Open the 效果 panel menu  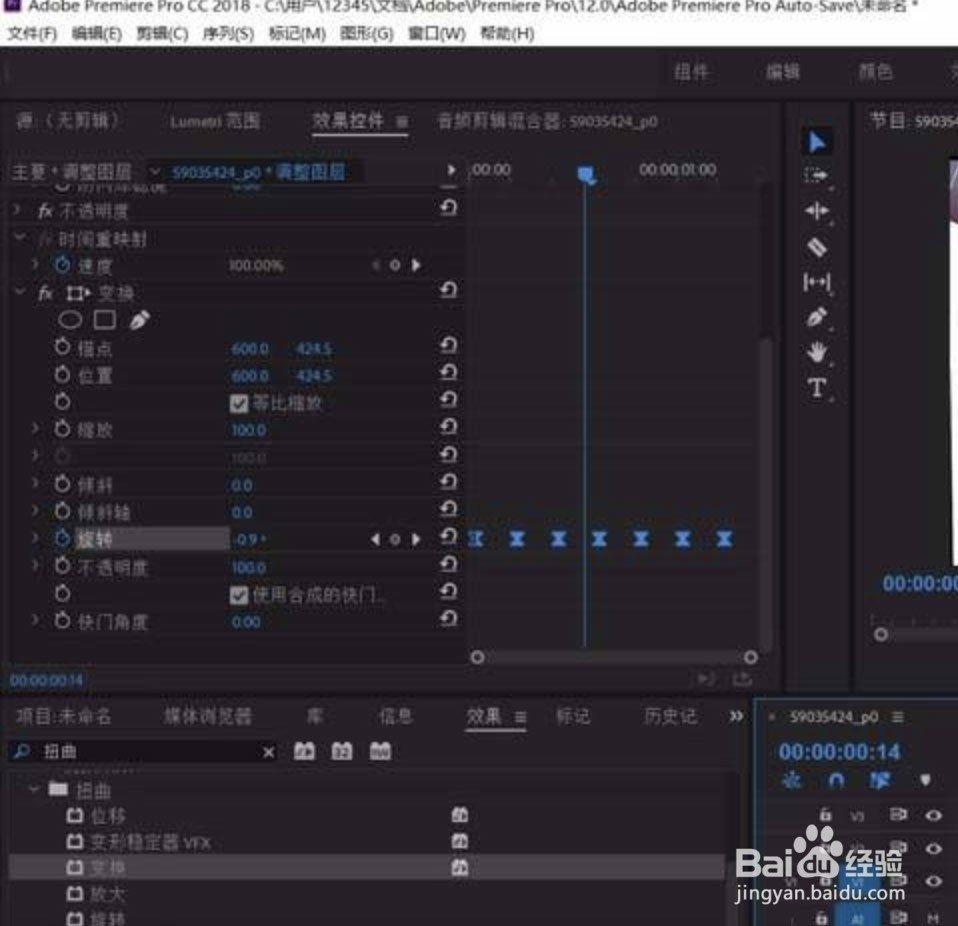pos(521,717)
